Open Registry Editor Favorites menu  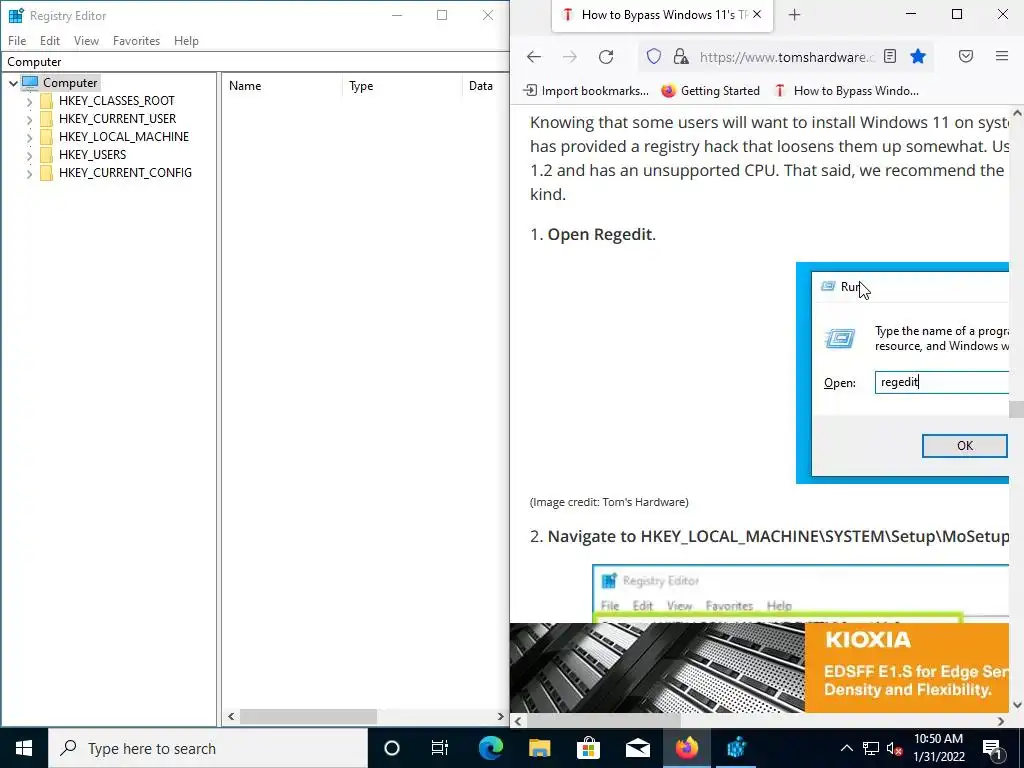click(136, 40)
